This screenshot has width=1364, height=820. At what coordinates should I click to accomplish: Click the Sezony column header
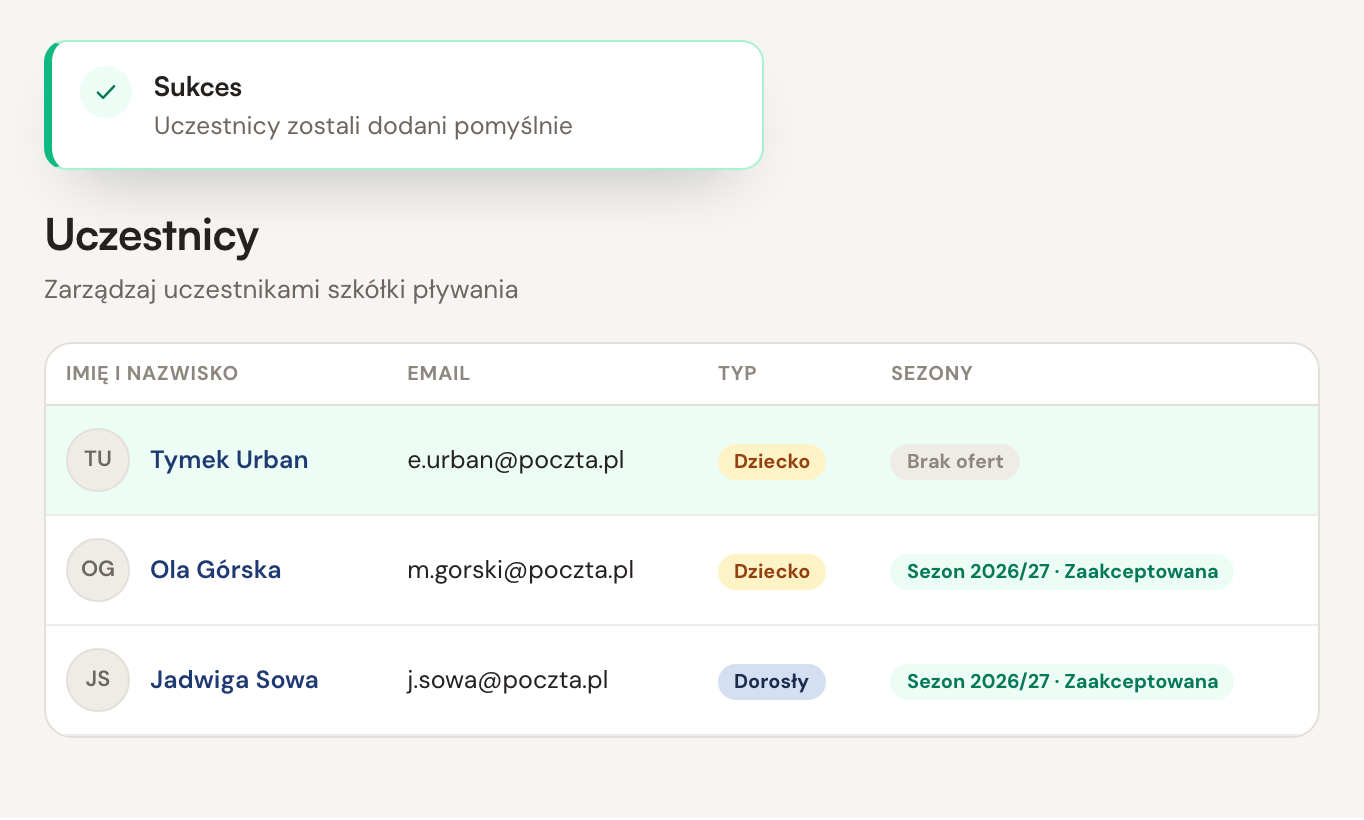(x=932, y=374)
